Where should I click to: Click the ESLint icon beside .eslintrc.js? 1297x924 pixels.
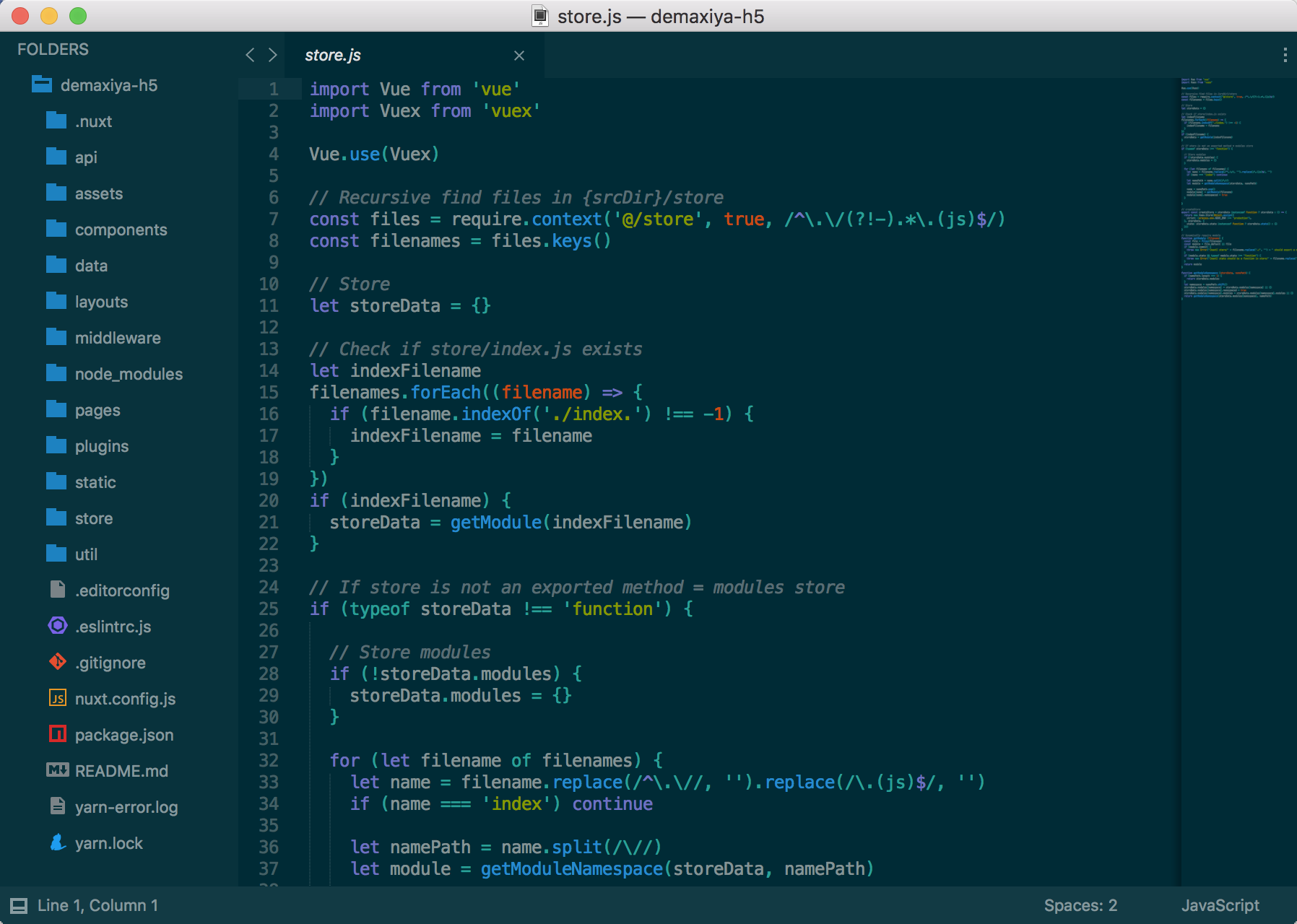click(58, 626)
